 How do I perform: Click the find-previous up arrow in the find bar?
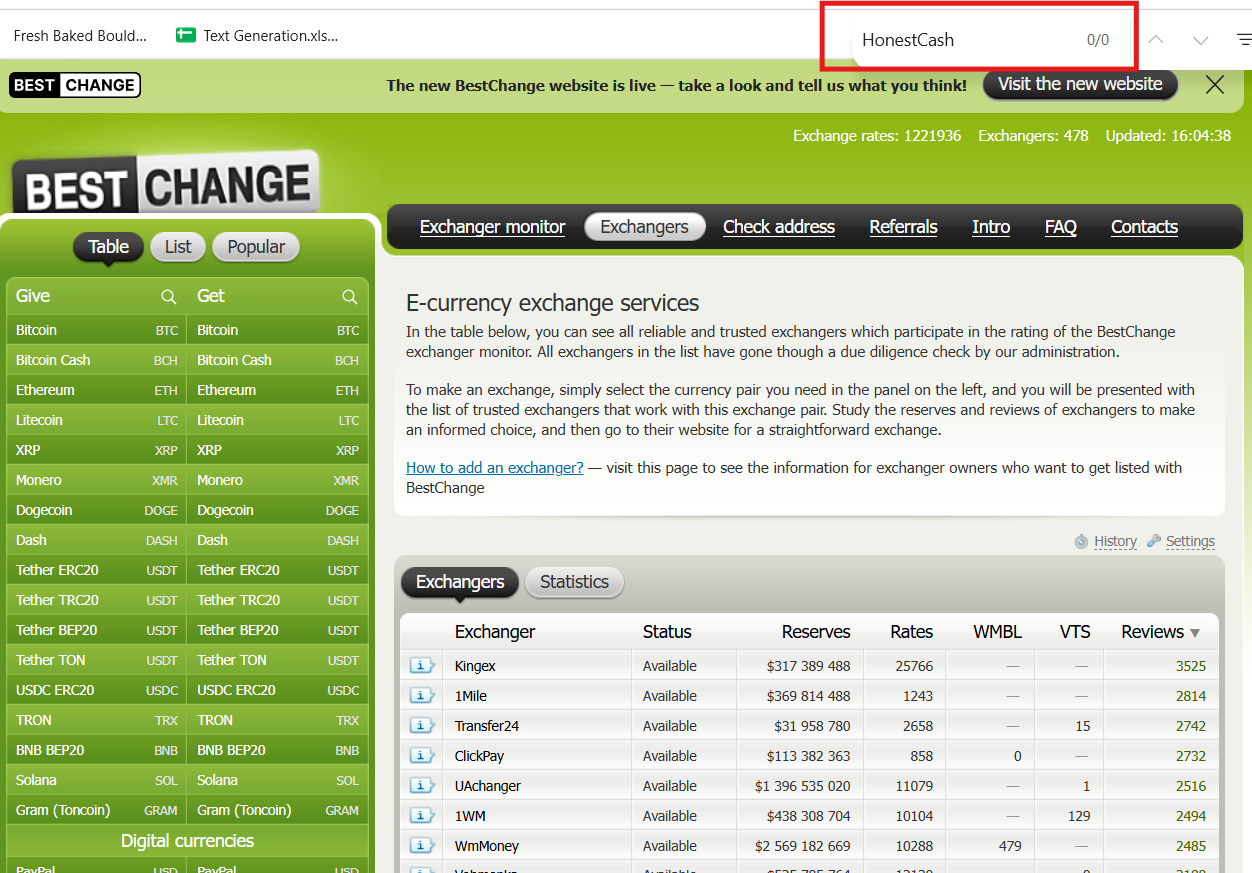click(1156, 40)
